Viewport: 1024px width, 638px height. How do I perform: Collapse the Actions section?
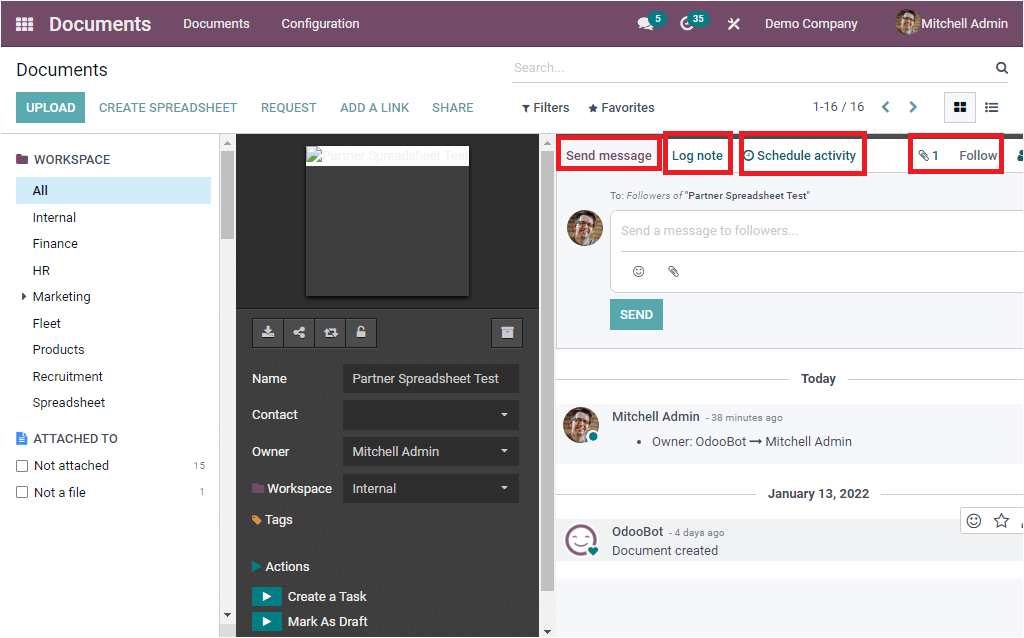click(x=281, y=566)
